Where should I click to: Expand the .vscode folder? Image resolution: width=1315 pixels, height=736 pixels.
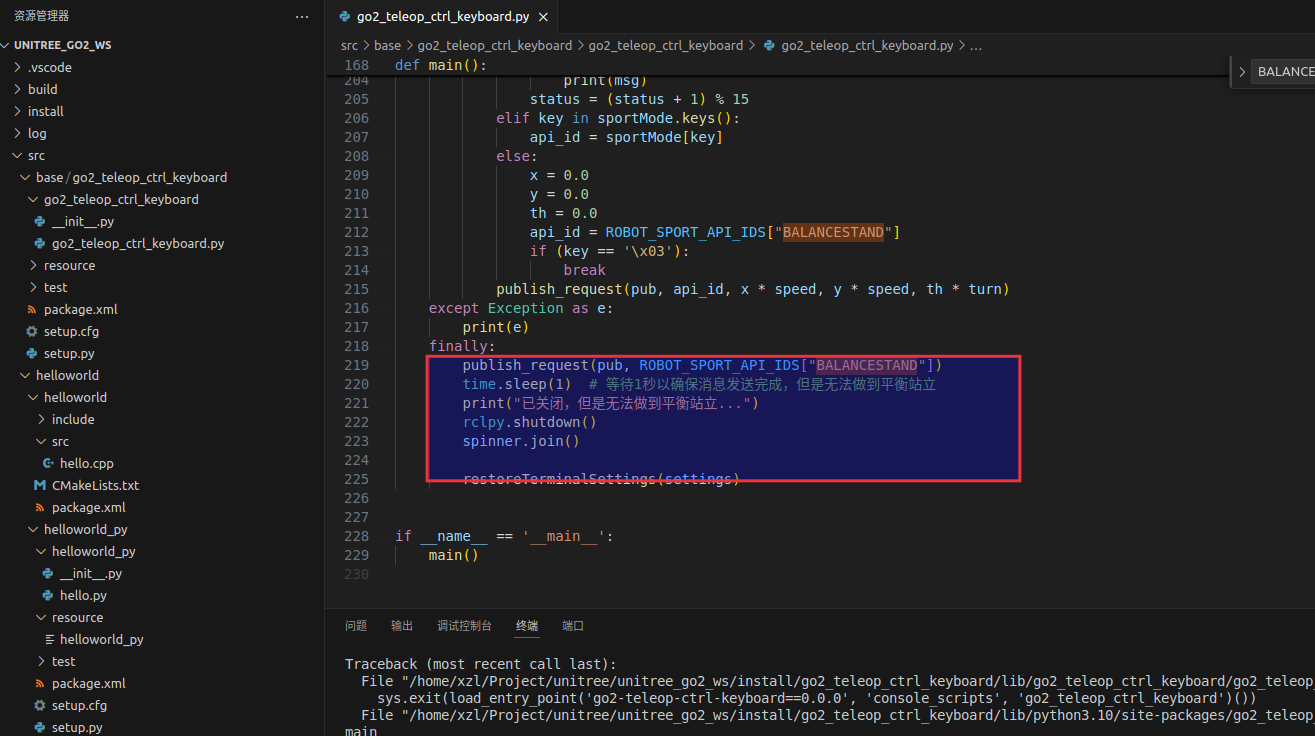[x=17, y=67]
